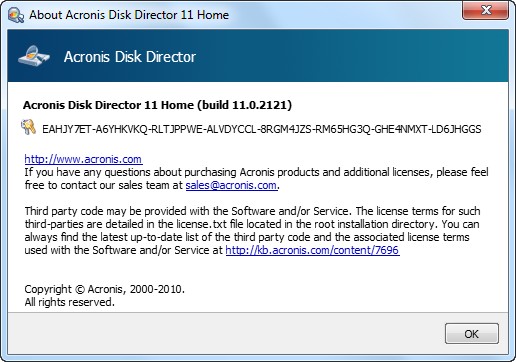Click the Copyright Acronis 2000-2010 line

click(104, 289)
